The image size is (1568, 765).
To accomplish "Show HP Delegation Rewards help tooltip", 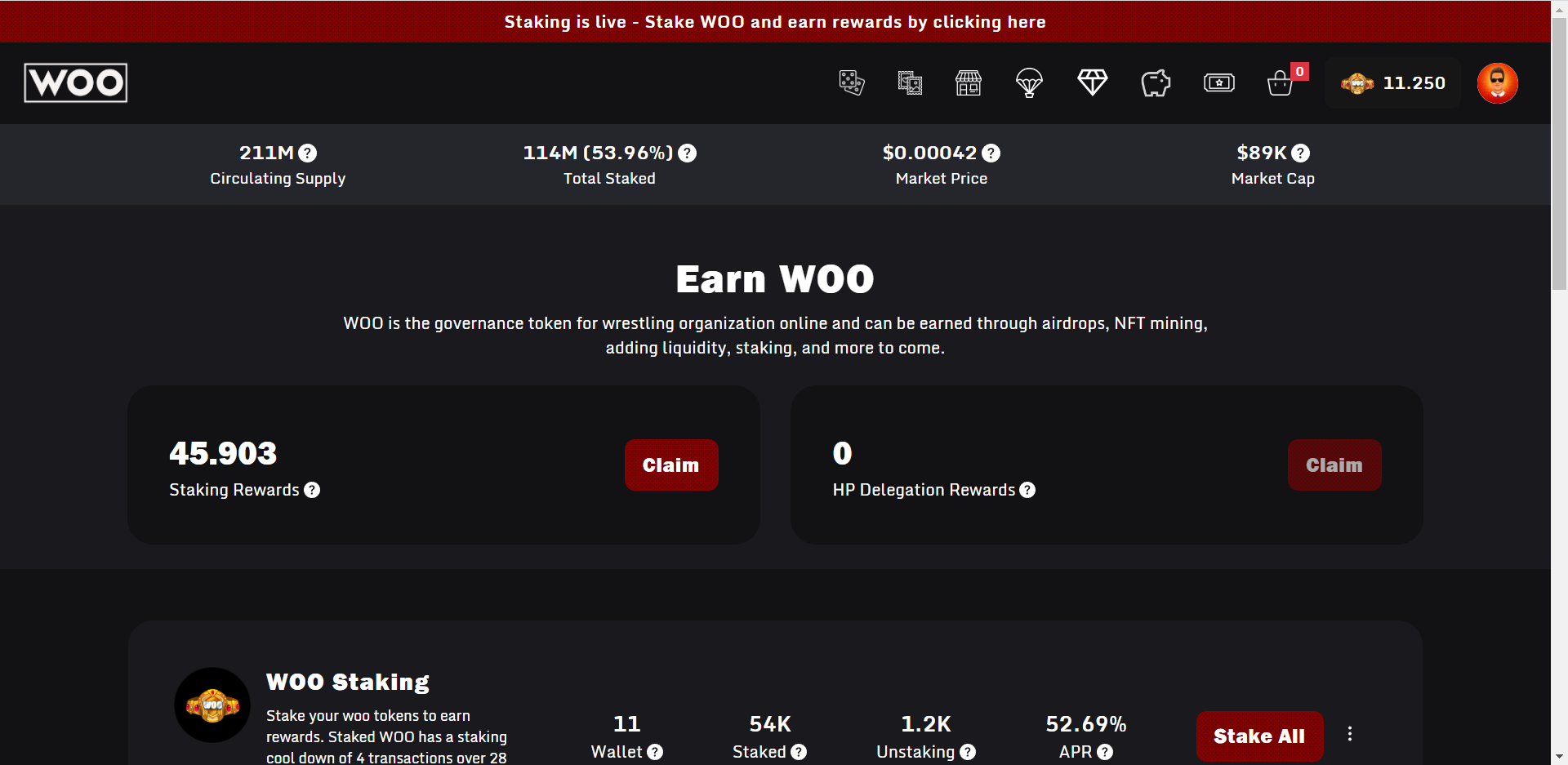I will (1027, 490).
